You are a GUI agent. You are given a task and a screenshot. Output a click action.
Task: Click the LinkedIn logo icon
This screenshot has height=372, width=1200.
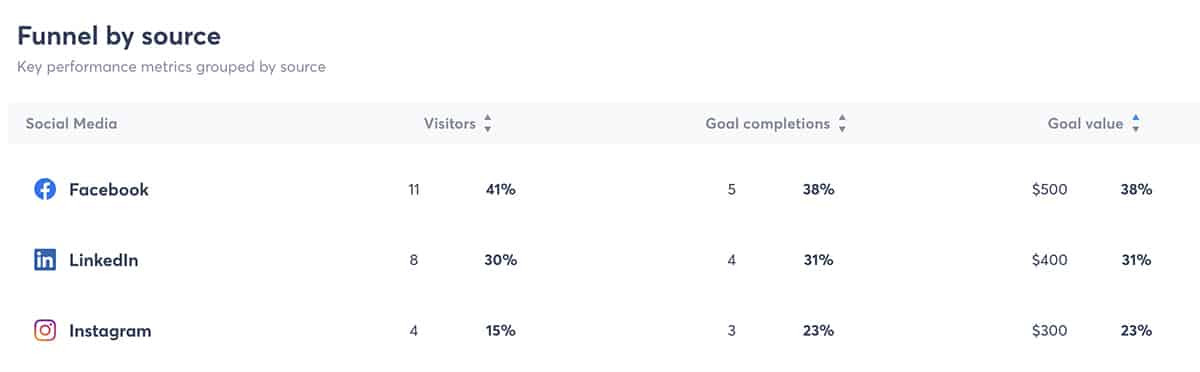45,260
